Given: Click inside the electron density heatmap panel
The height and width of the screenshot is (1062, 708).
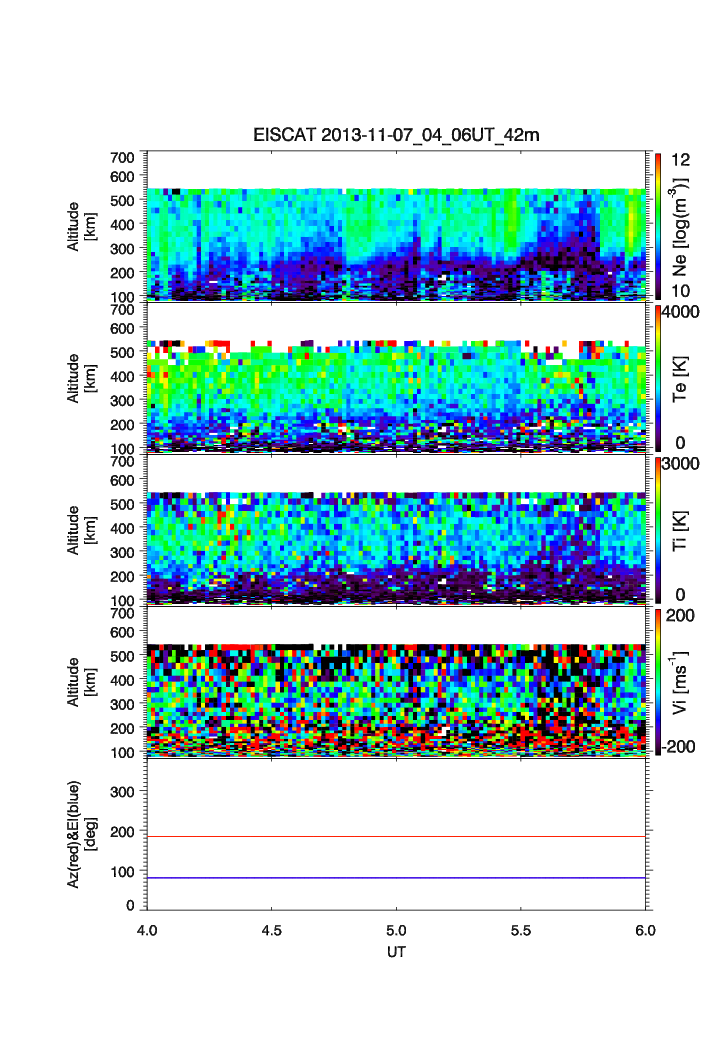Looking at the screenshot, I should pos(396,226).
